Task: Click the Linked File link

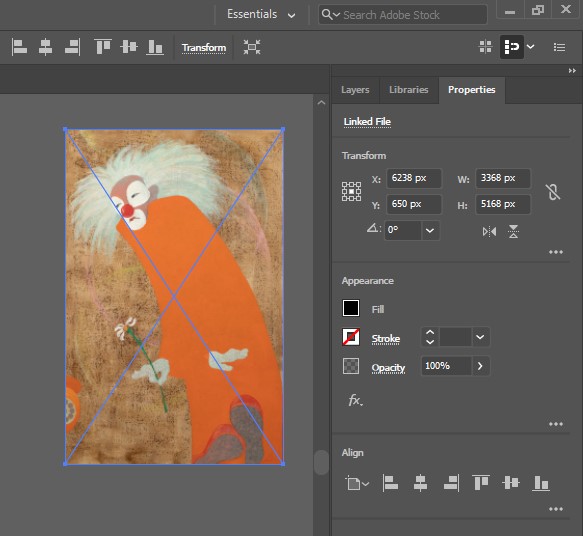Action: point(367,122)
